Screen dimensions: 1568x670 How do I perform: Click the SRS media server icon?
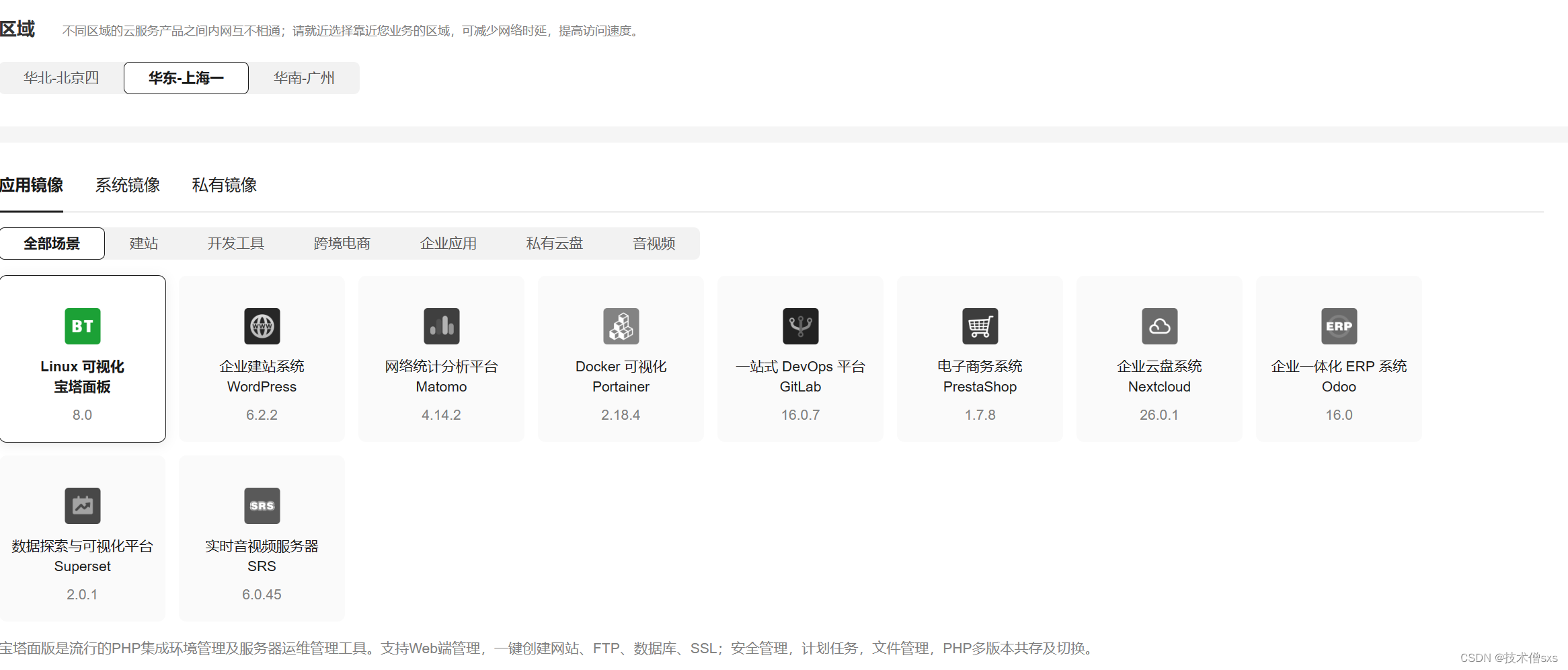tap(262, 506)
